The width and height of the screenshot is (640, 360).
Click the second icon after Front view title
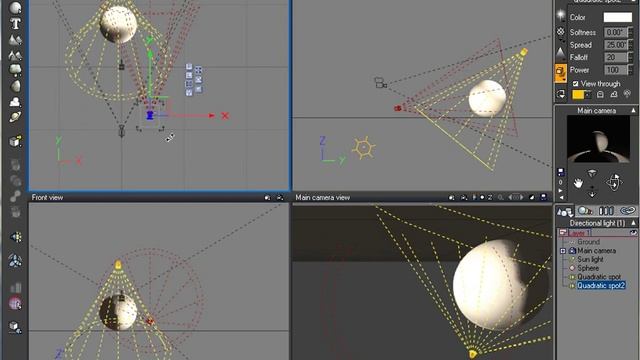pyautogui.click(x=280, y=198)
